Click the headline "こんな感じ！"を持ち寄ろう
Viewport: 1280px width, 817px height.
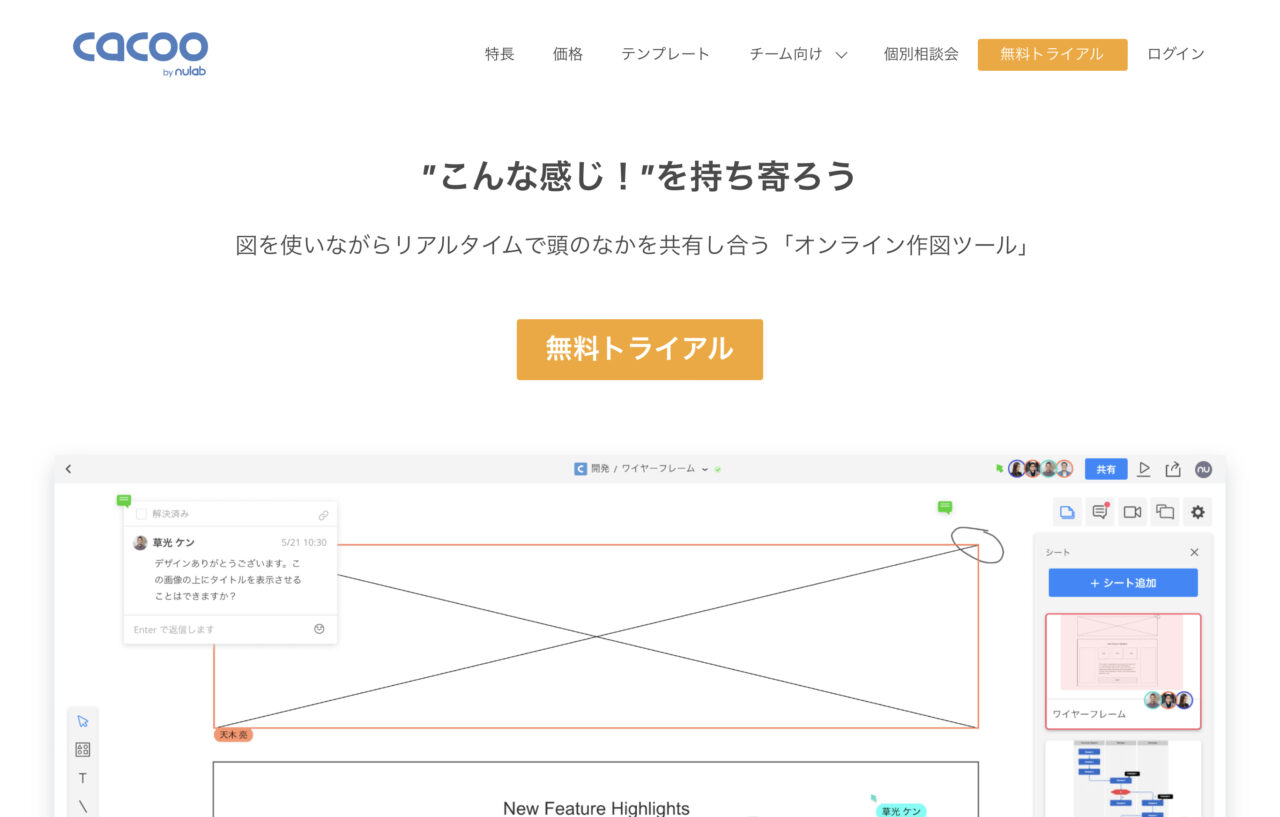pyautogui.click(x=640, y=176)
